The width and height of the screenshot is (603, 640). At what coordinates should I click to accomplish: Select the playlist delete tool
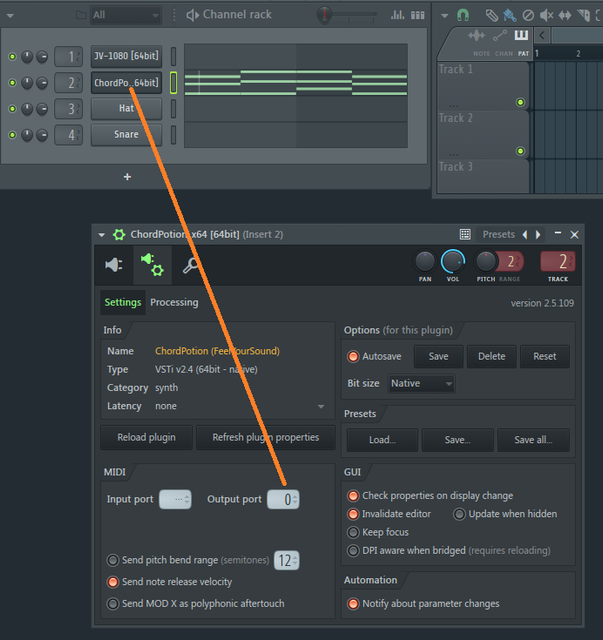pyautogui.click(x=528, y=16)
